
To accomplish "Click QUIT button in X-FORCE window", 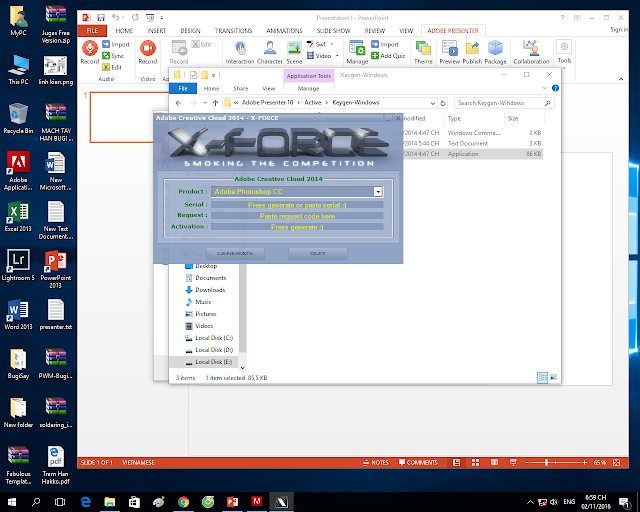I will [318, 254].
